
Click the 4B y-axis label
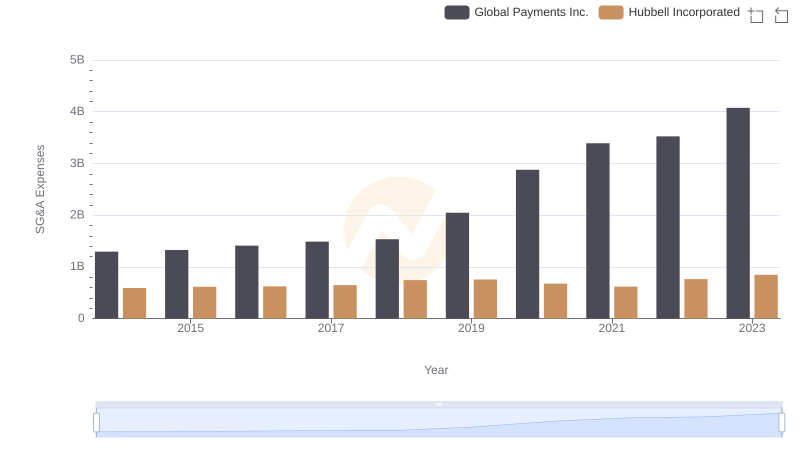click(x=77, y=112)
